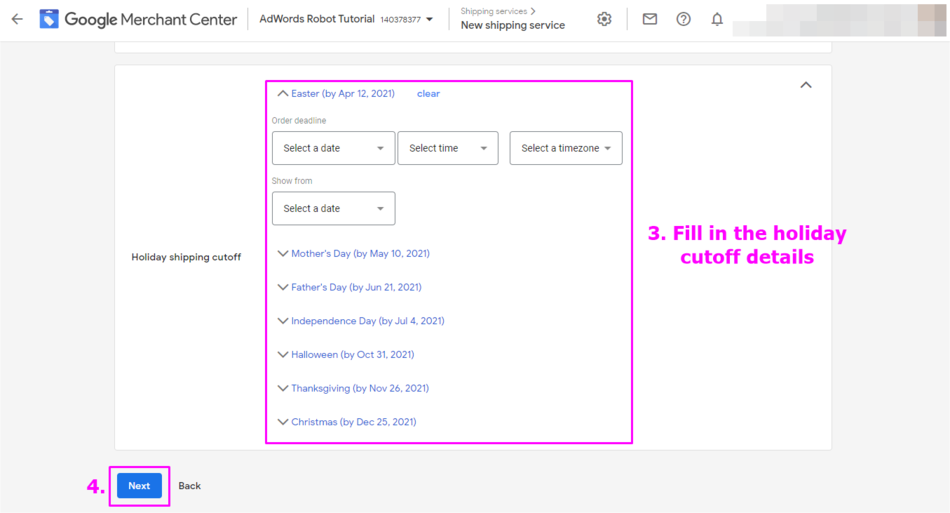
Task: Click the back arrow icon
Action: click(x=17, y=19)
